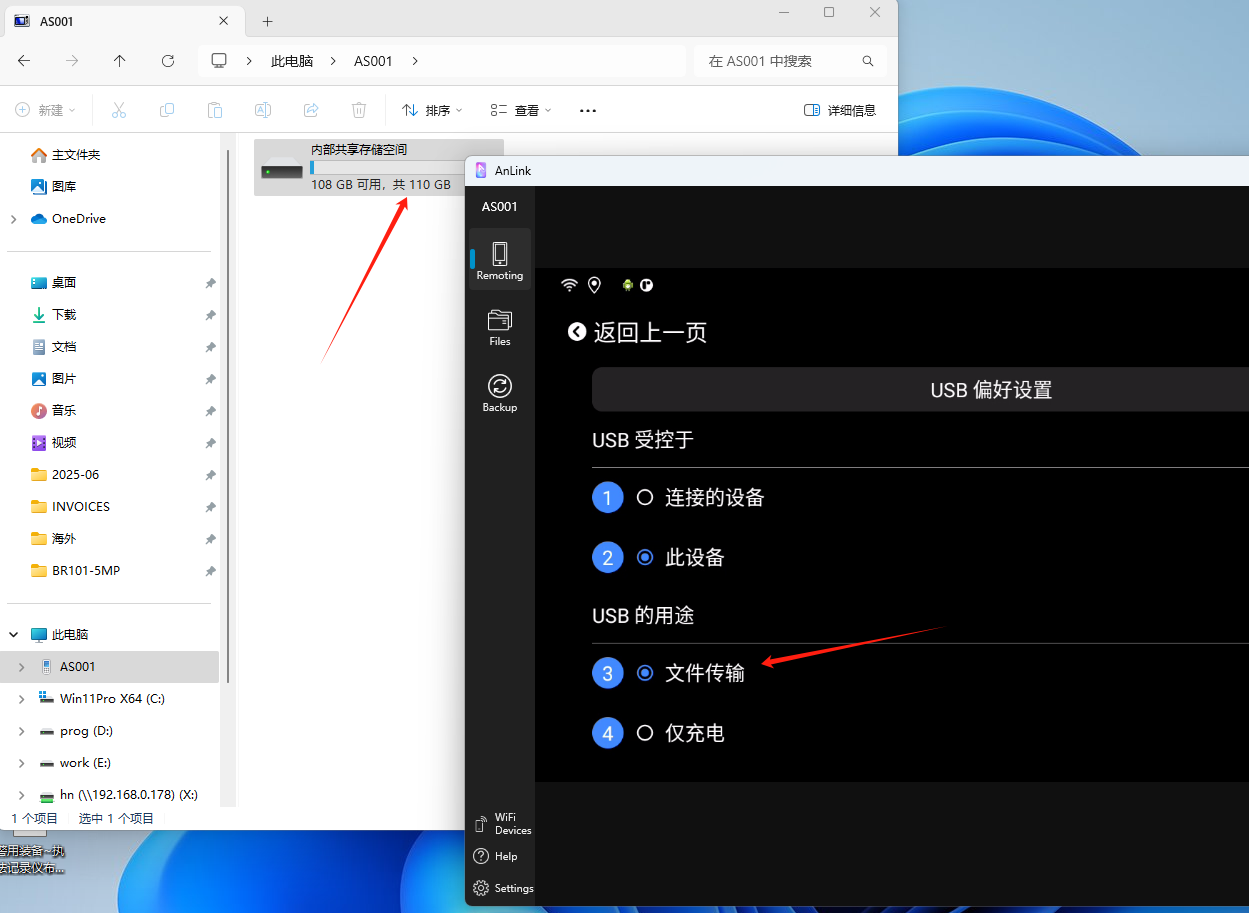This screenshot has width=1249, height=913.
Task: Click 此电脑 in the address breadcrumb
Action: (x=292, y=61)
